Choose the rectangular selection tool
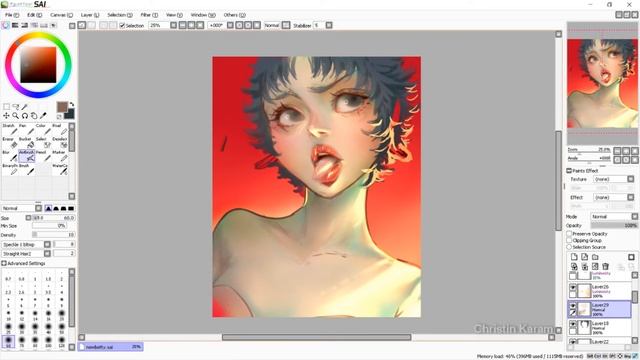640x360 pixels. tap(7, 107)
